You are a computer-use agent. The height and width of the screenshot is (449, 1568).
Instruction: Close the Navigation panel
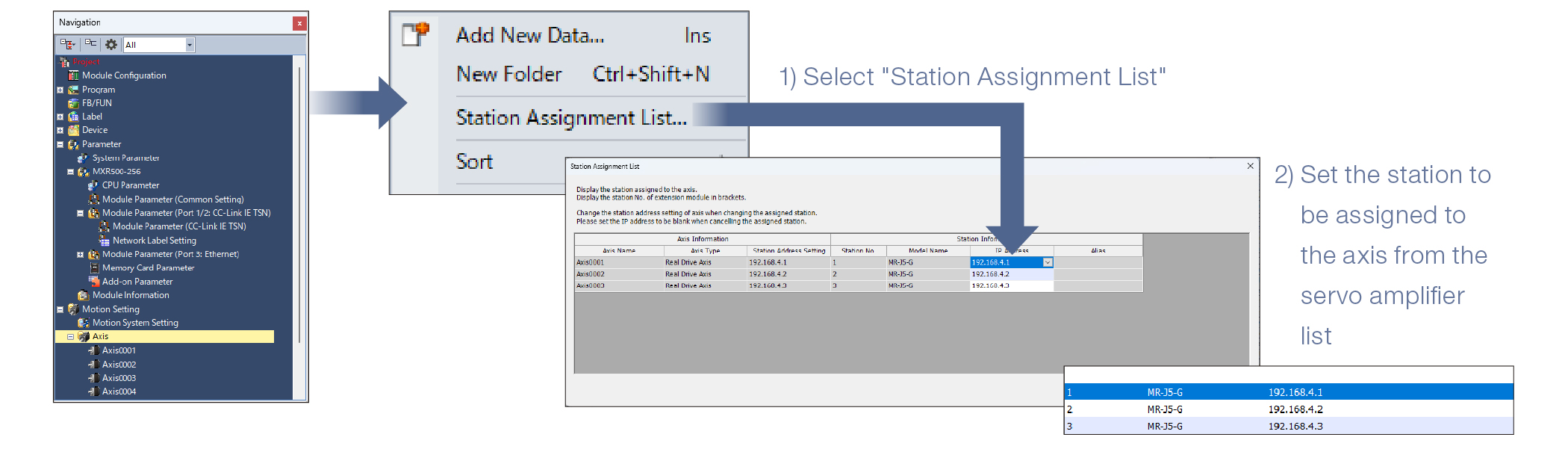[299, 23]
